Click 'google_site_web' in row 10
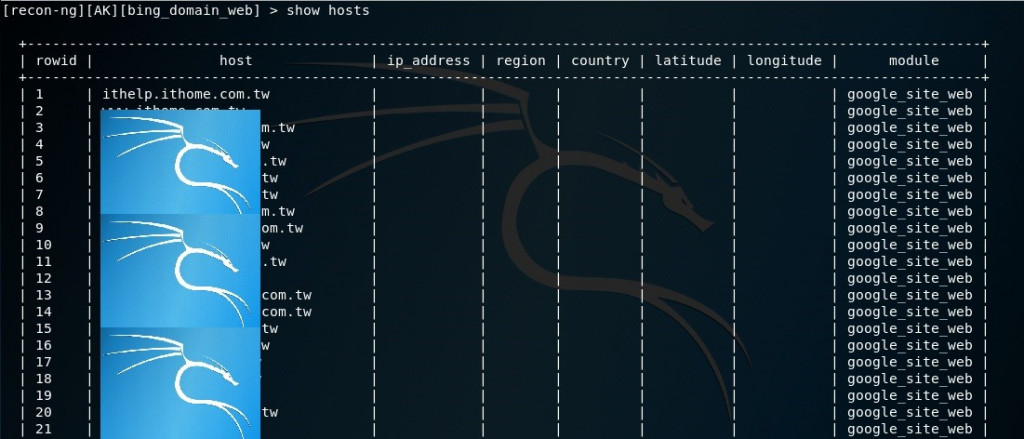 click(910, 245)
